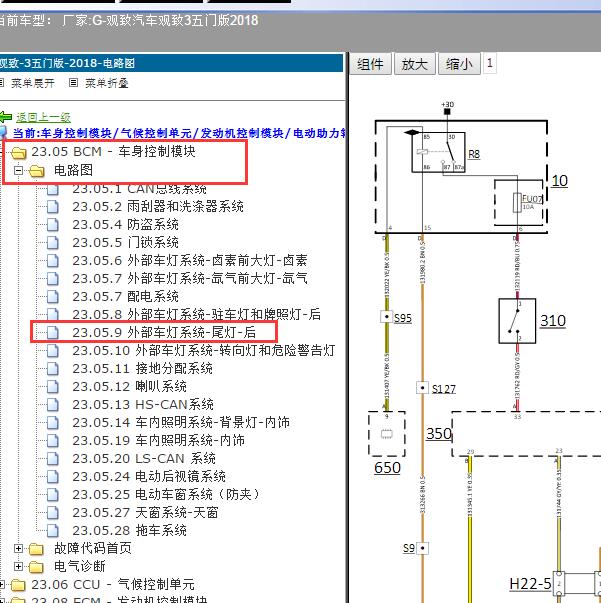Click document icon of 23.05.2 row
601x603 pixels.
(x=53, y=207)
